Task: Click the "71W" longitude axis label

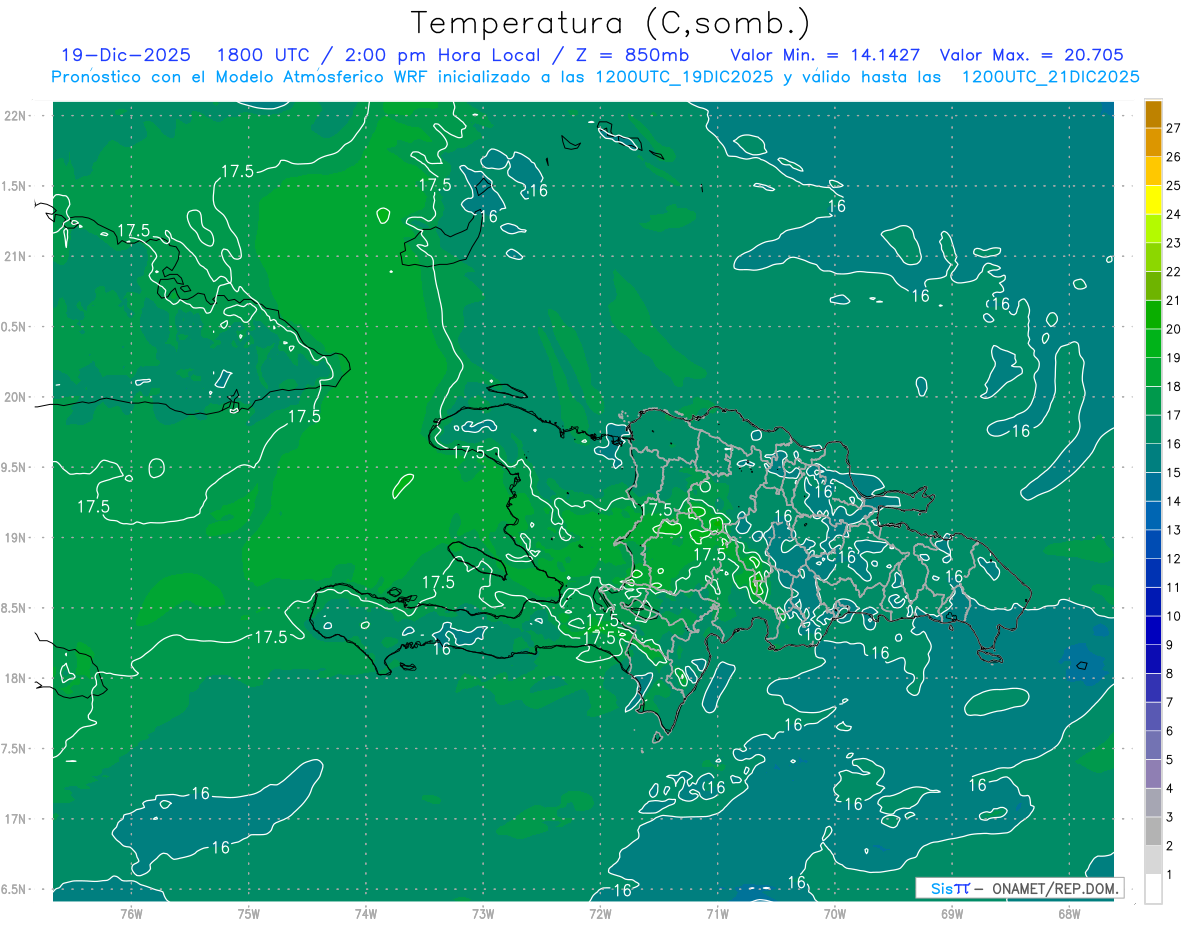Action: pos(717,914)
